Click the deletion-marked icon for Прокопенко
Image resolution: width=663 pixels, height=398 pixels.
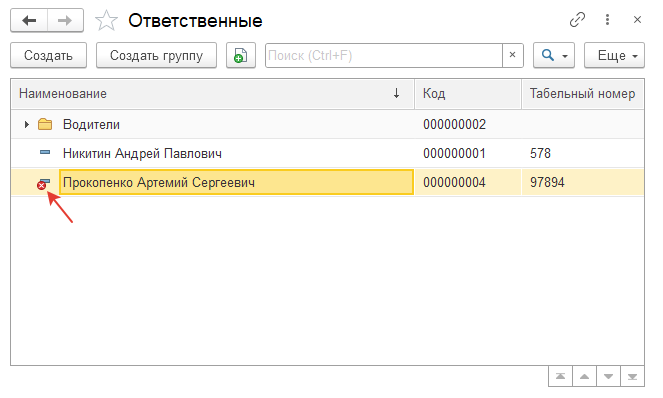point(43,184)
